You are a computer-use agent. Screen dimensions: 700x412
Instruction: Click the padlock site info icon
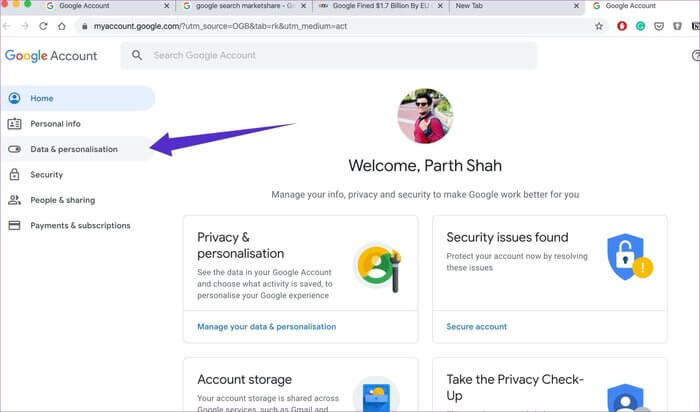click(84, 26)
